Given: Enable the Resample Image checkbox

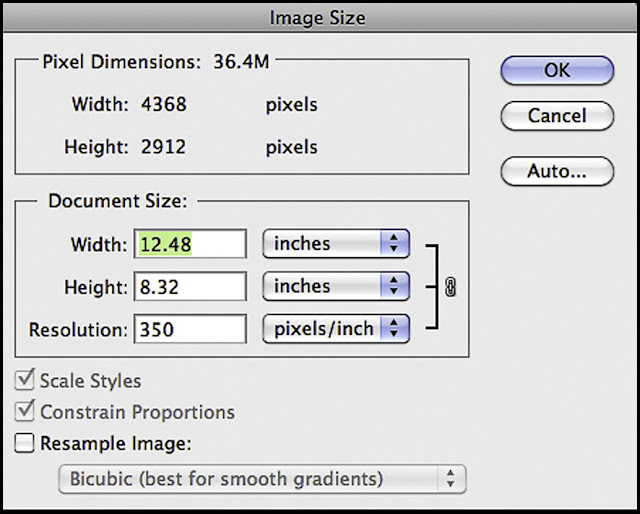Looking at the screenshot, I should tap(26, 442).
